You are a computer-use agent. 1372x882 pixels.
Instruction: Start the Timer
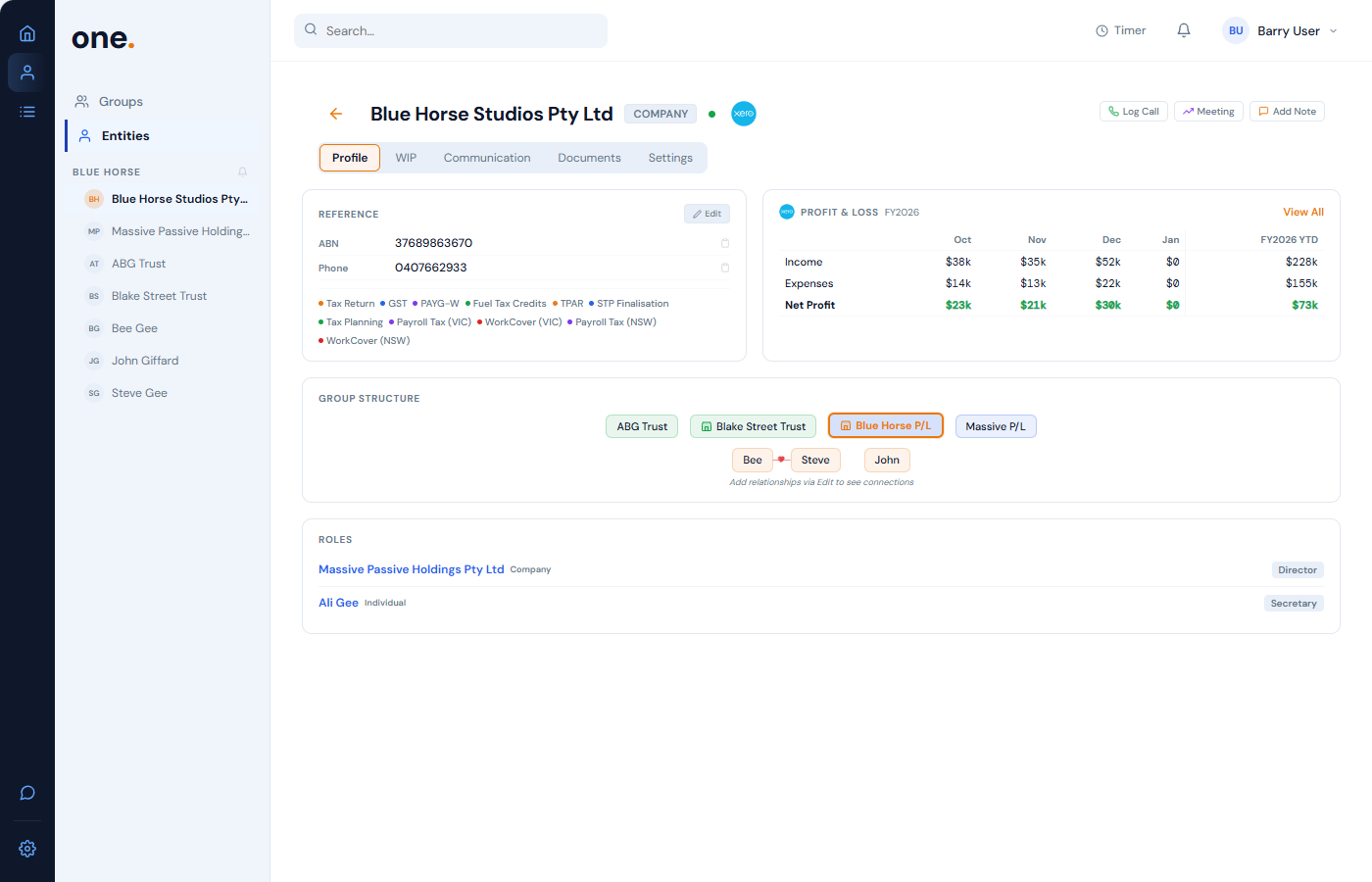click(x=1121, y=30)
